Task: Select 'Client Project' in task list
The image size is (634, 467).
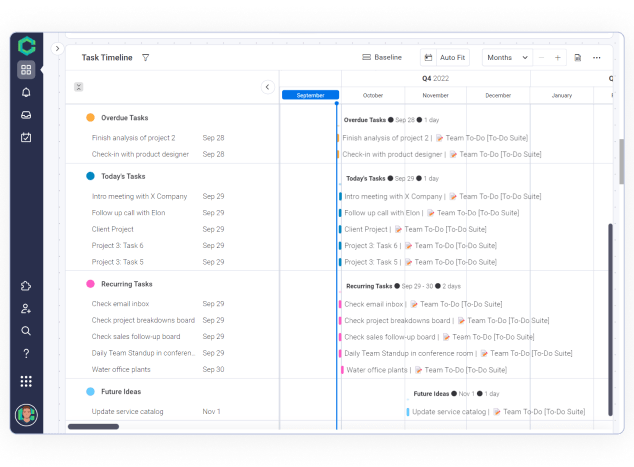Action: tap(112, 229)
